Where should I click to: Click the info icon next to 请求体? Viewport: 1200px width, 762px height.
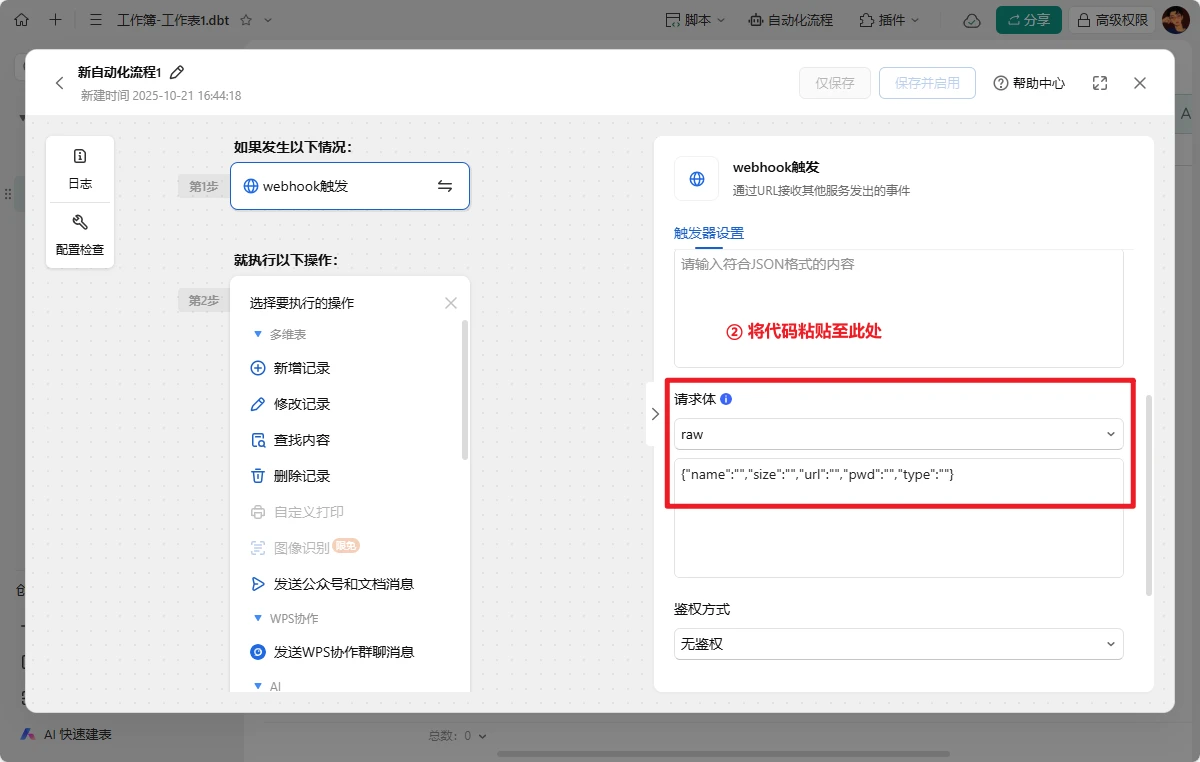coord(726,399)
